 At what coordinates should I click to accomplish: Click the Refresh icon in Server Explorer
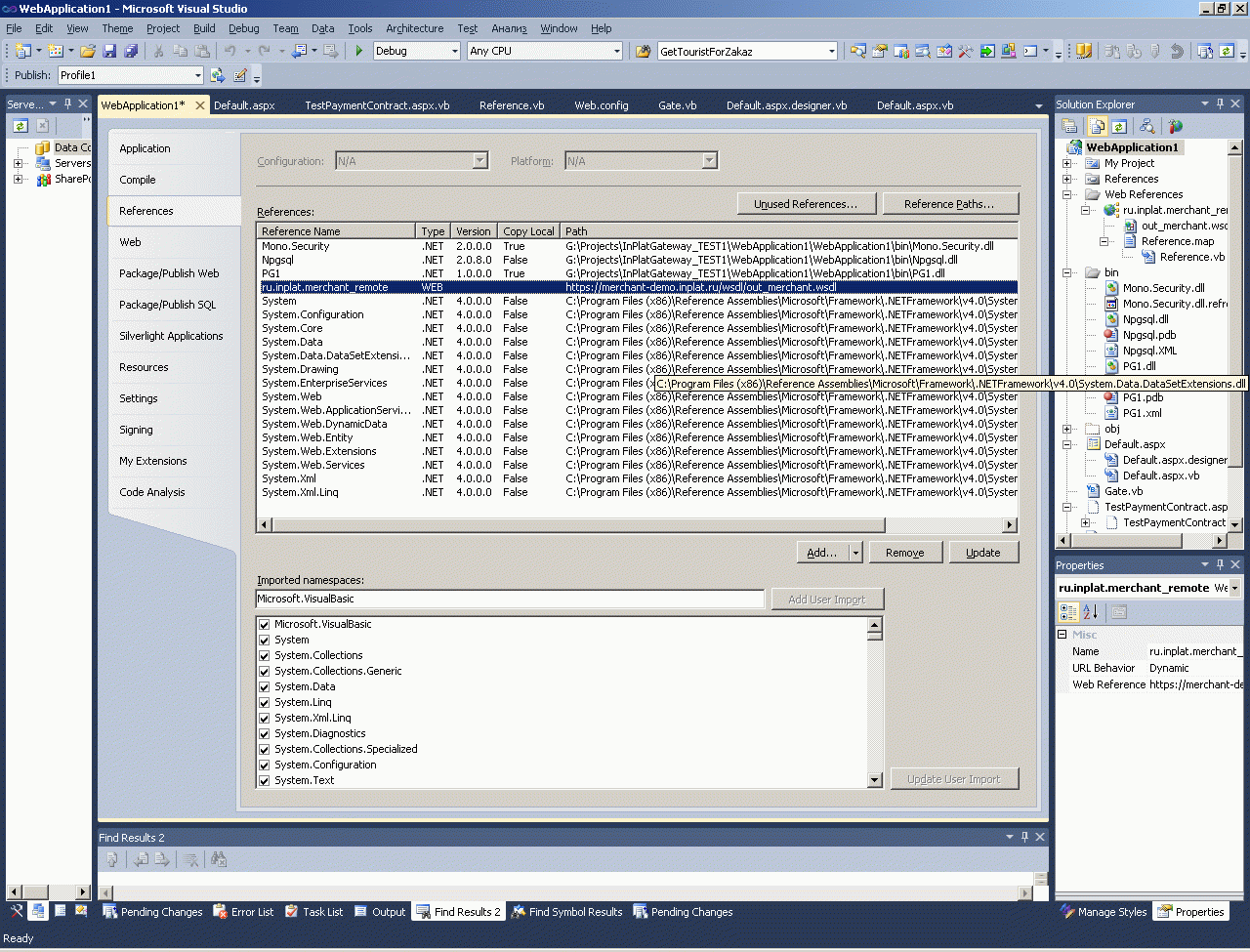[21, 126]
